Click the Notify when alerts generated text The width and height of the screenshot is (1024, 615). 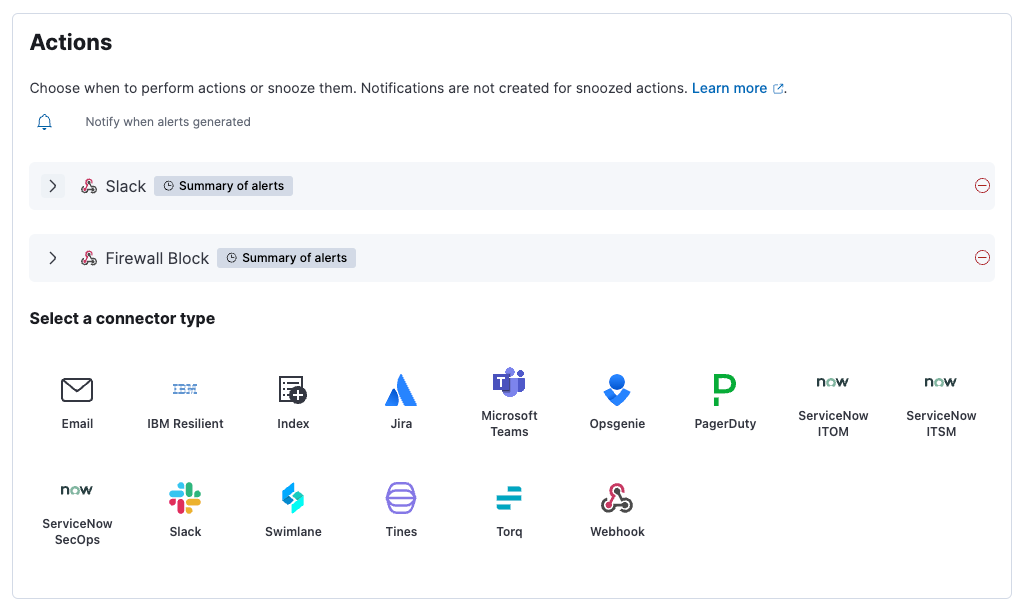[168, 122]
